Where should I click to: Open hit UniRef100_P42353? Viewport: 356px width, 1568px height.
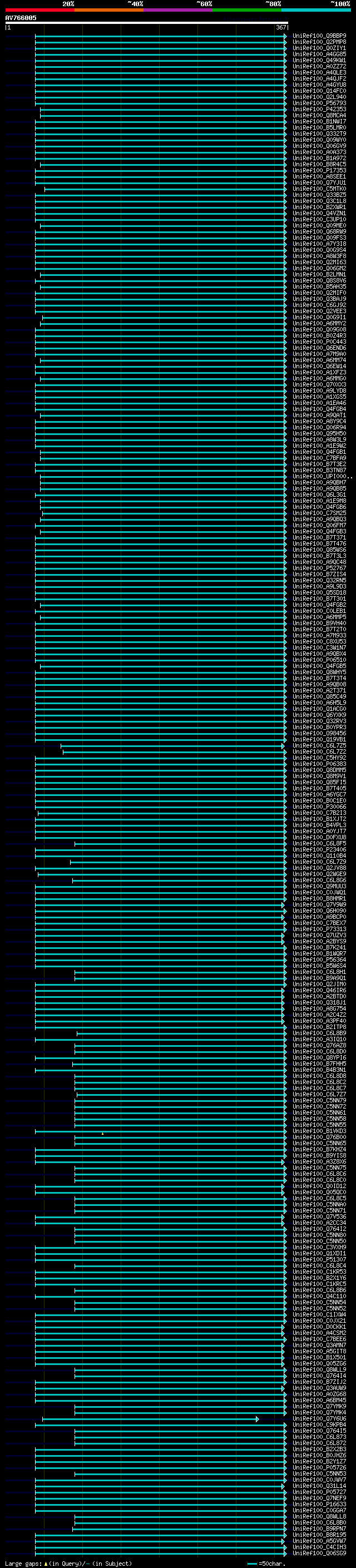[319, 110]
